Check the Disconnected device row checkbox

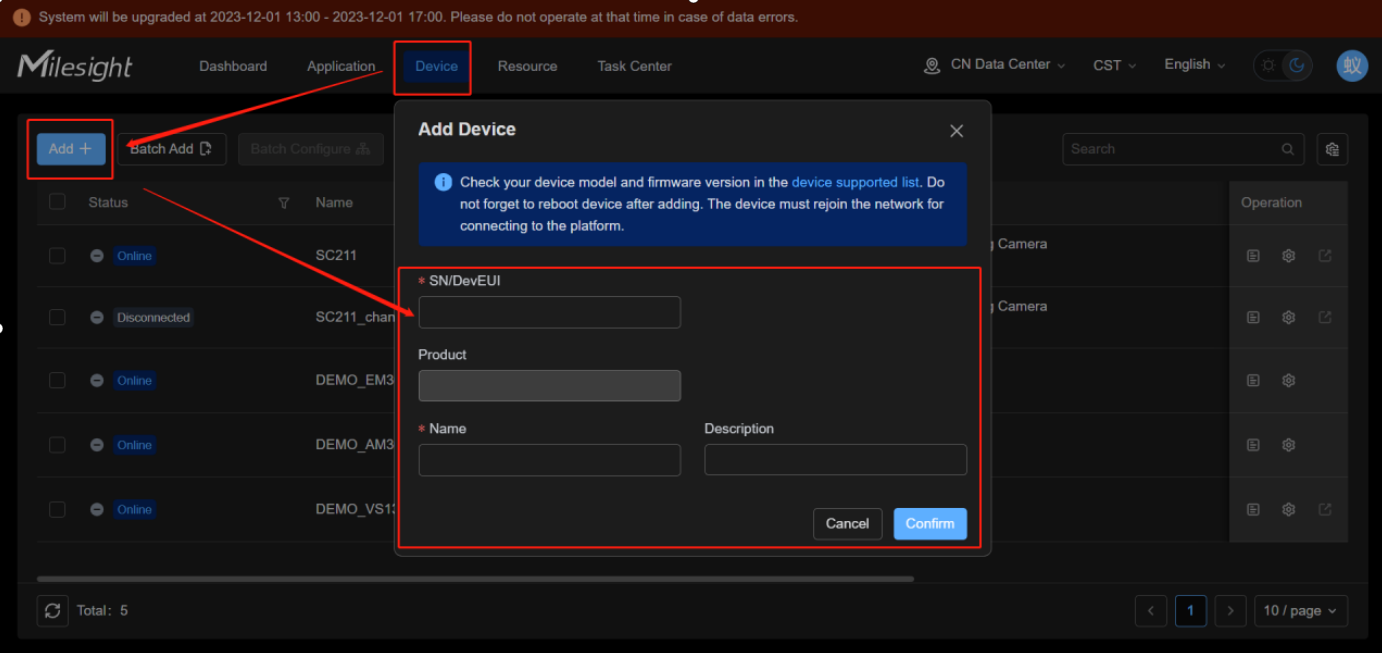57,317
